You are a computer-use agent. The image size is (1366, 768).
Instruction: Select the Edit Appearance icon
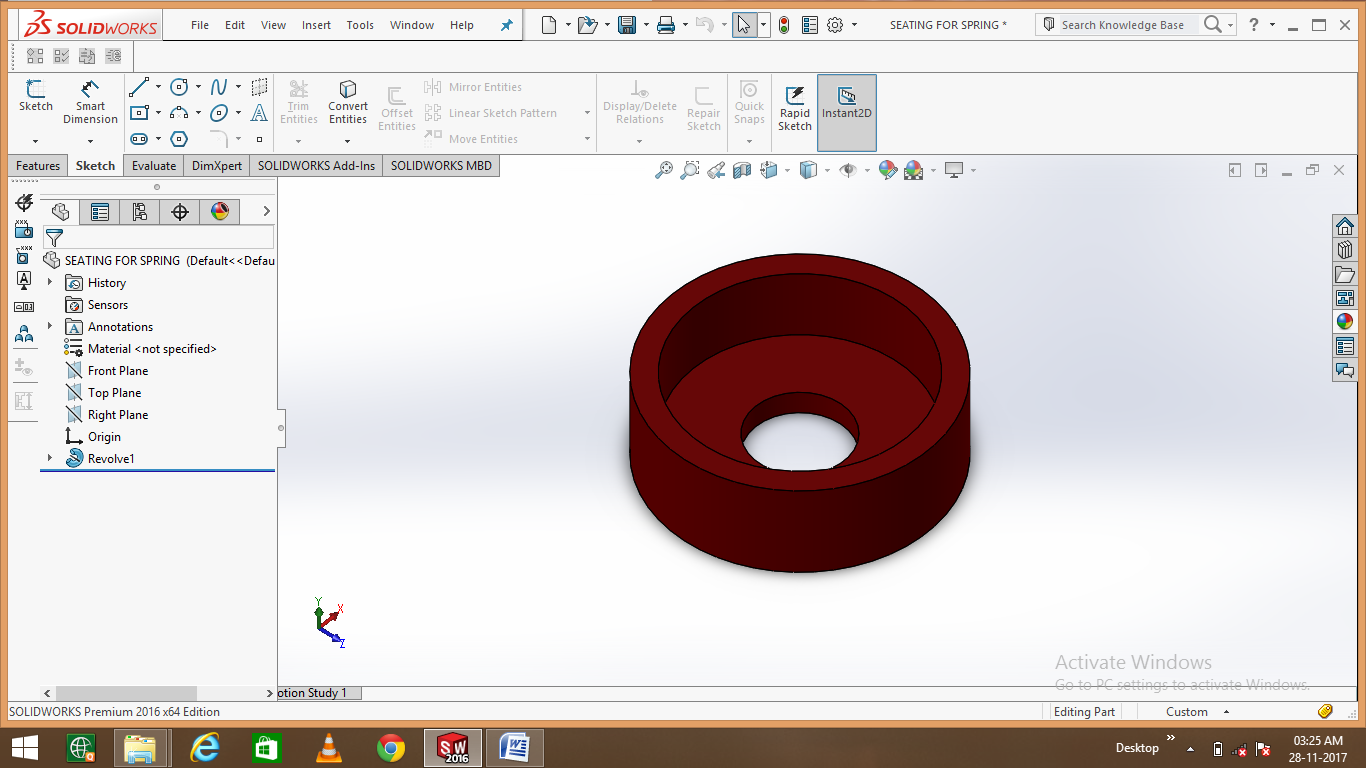click(x=886, y=170)
